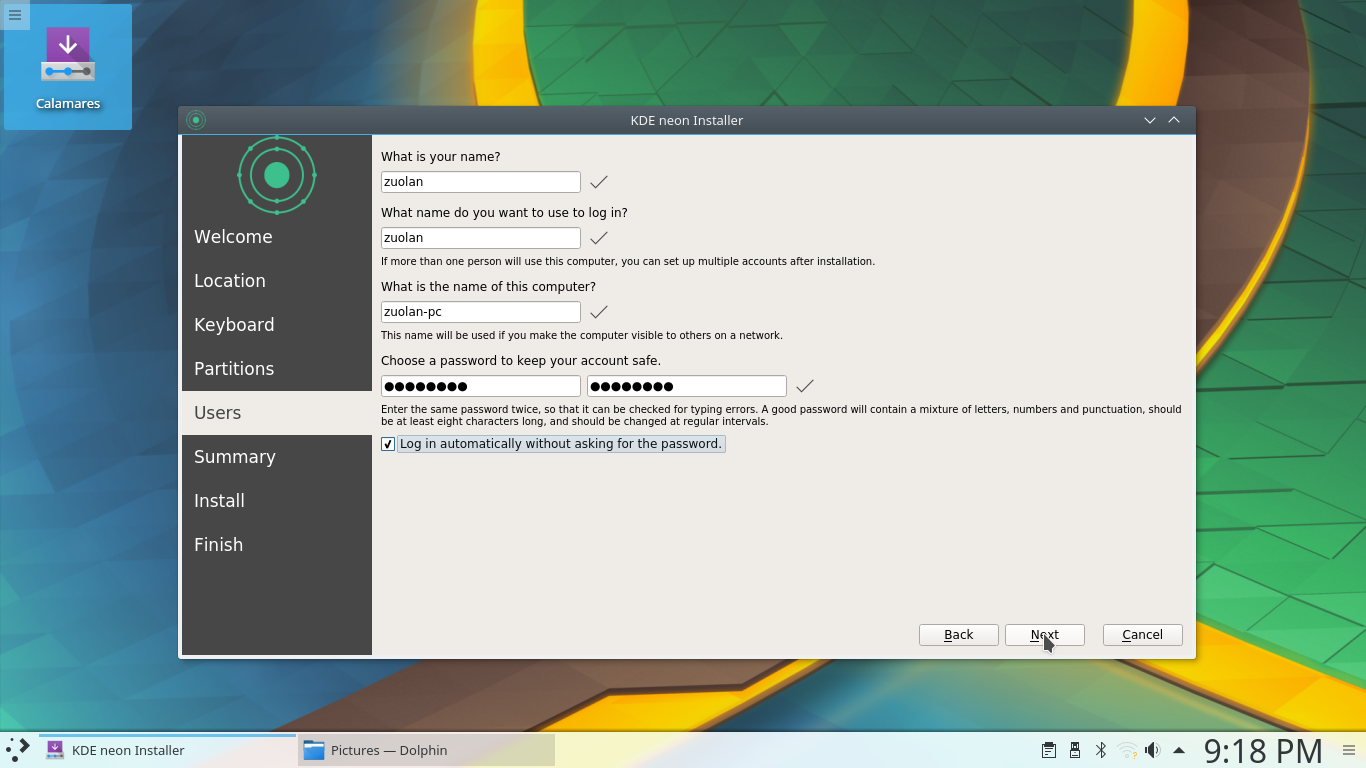Screen dimensions: 1366x768
Task: Click the installer titlebar app icon
Action: (x=196, y=120)
